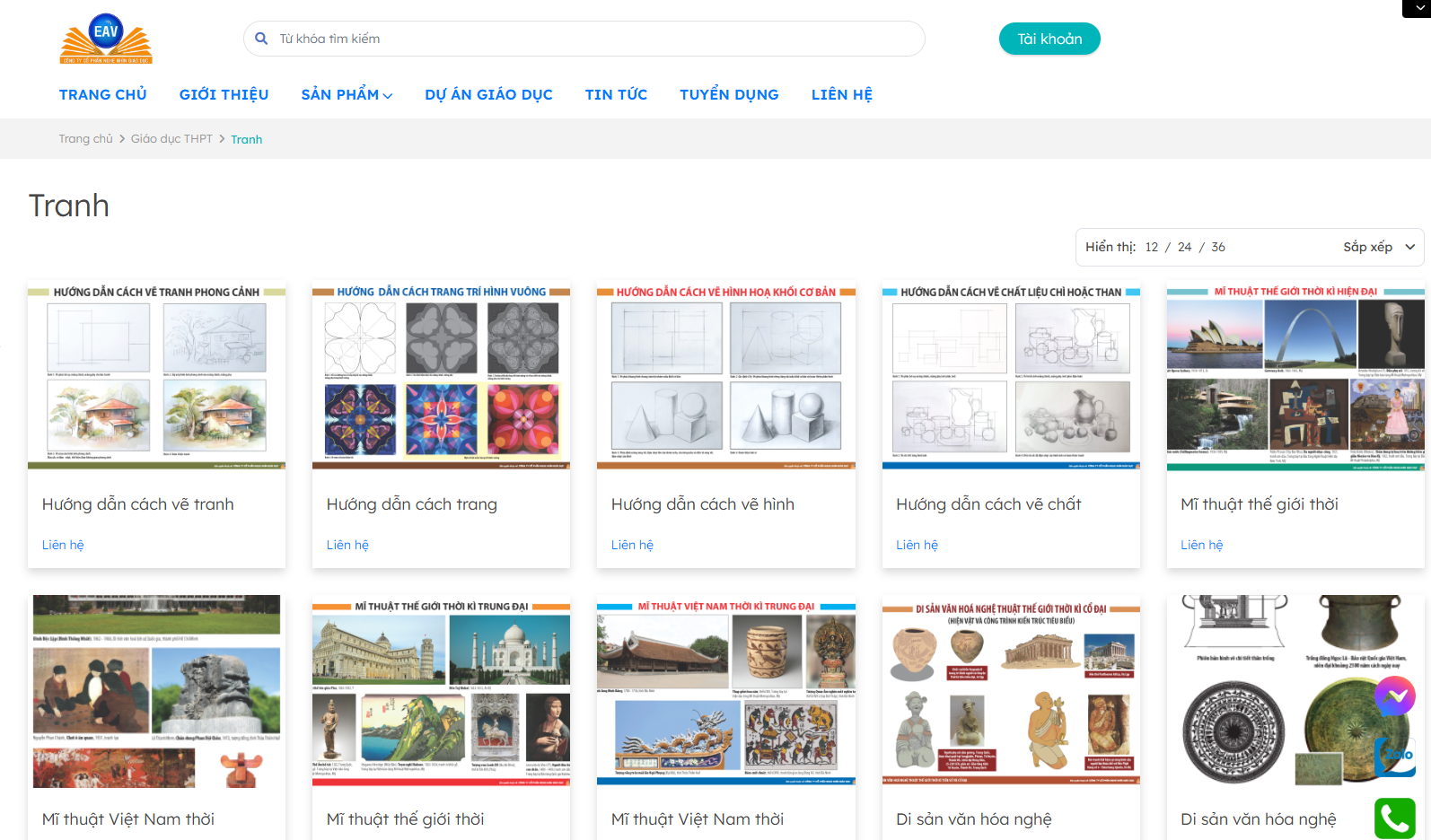The height and width of the screenshot is (840, 1431).
Task: Open Tuyển Dụng in navigation
Action: coord(729,94)
